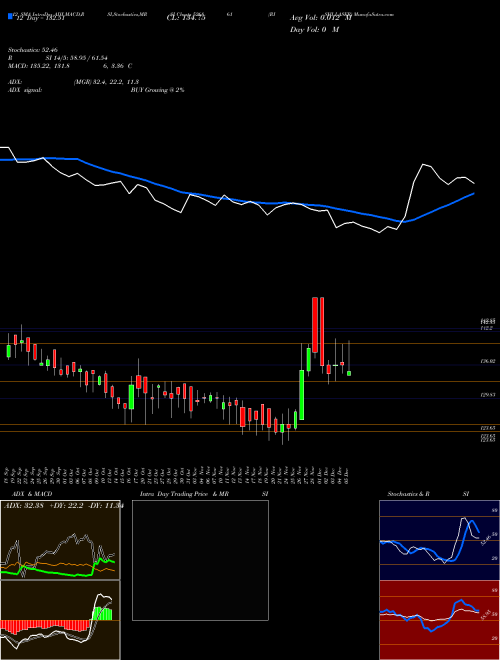Open the navy Stochastics chart panel

[439, 540]
